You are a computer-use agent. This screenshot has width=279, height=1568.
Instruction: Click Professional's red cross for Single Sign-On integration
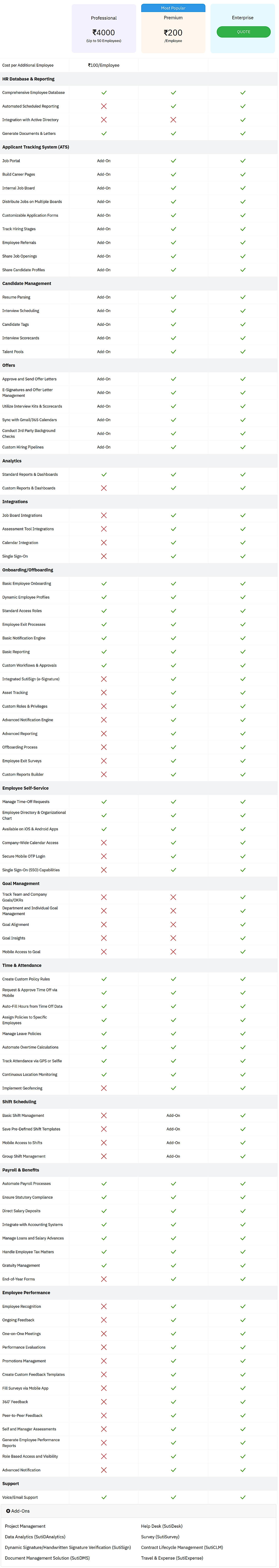(103, 556)
